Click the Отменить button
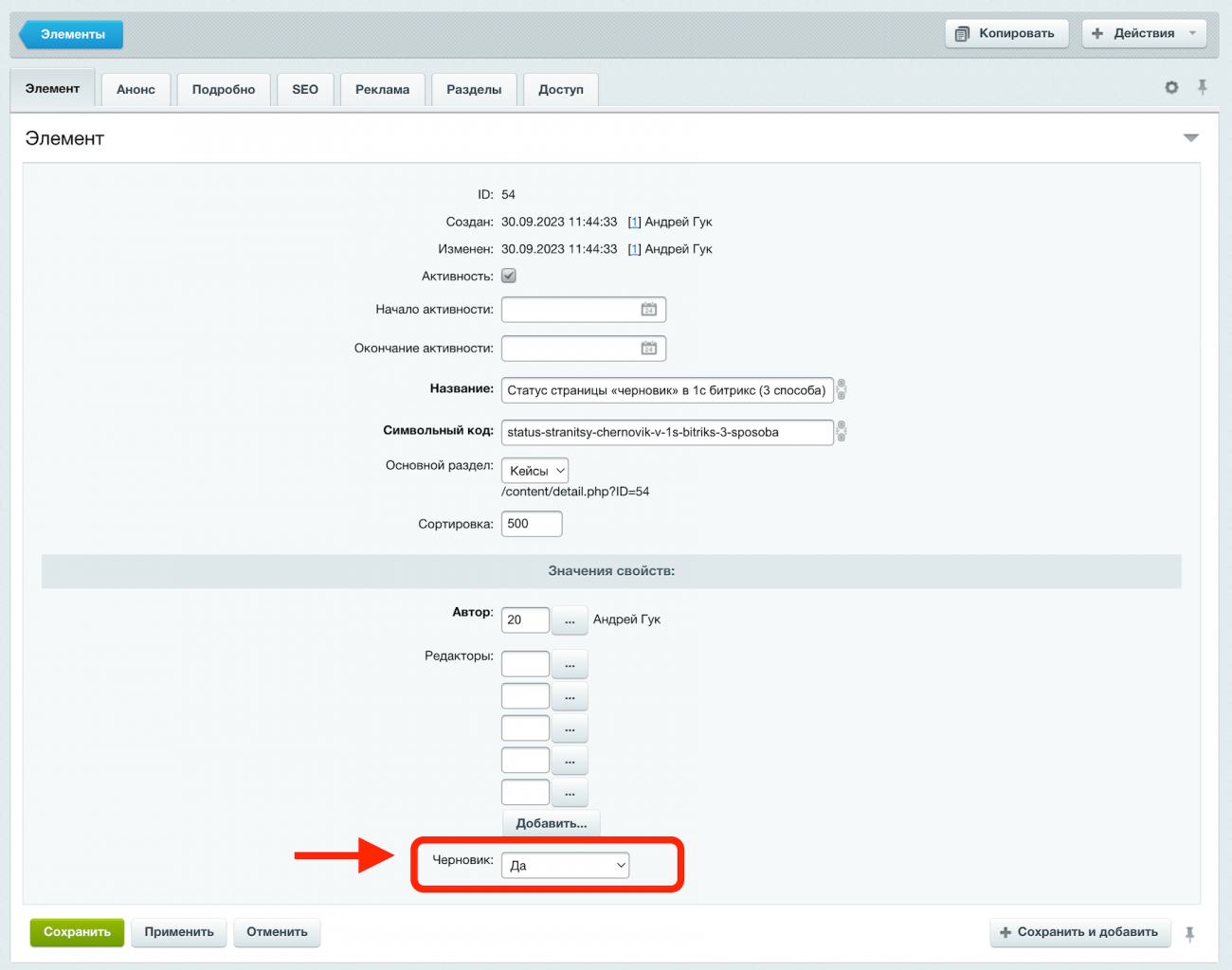Image resolution: width=1232 pixels, height=970 pixels. coord(277,932)
